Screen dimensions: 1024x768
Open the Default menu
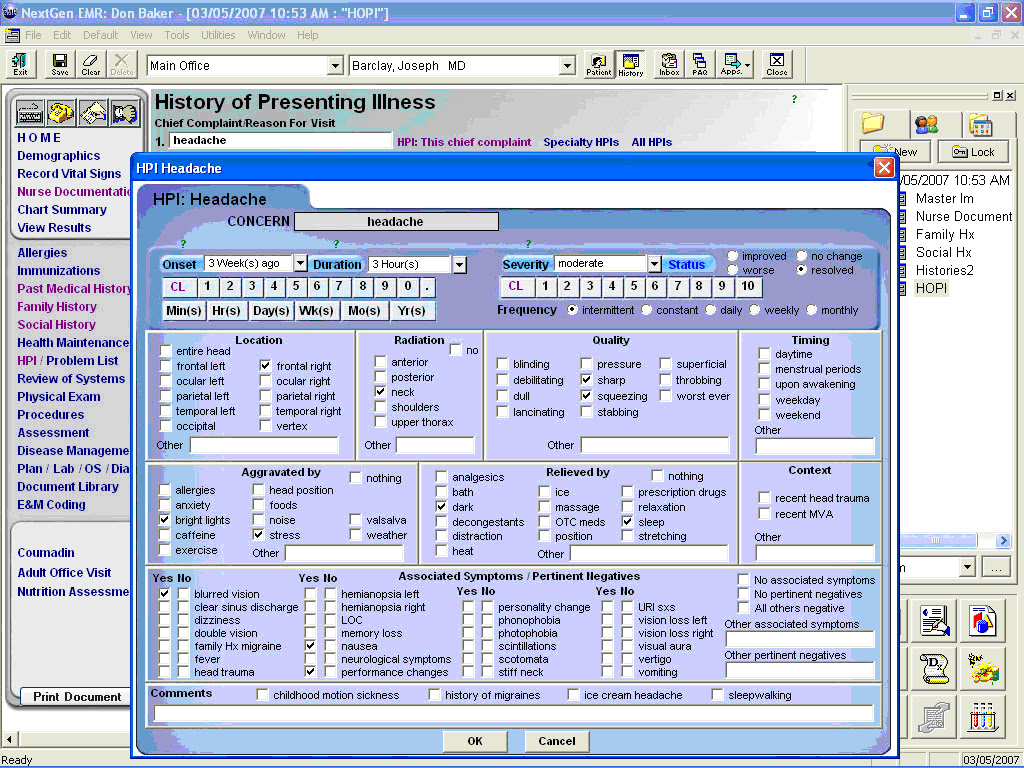(101, 35)
